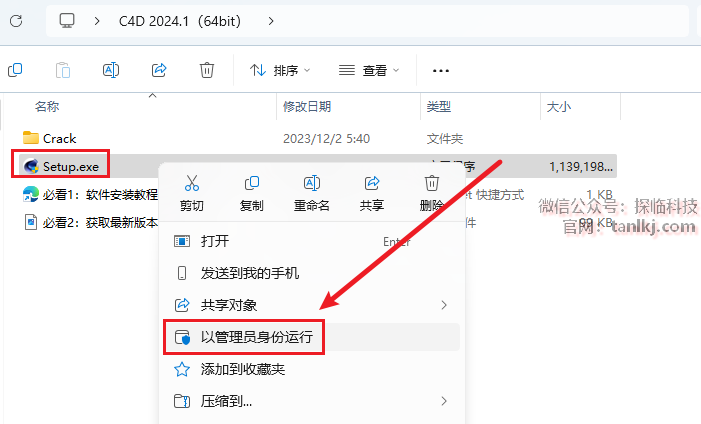
Task: Click the This PC monitor icon
Action: [x=67, y=21]
